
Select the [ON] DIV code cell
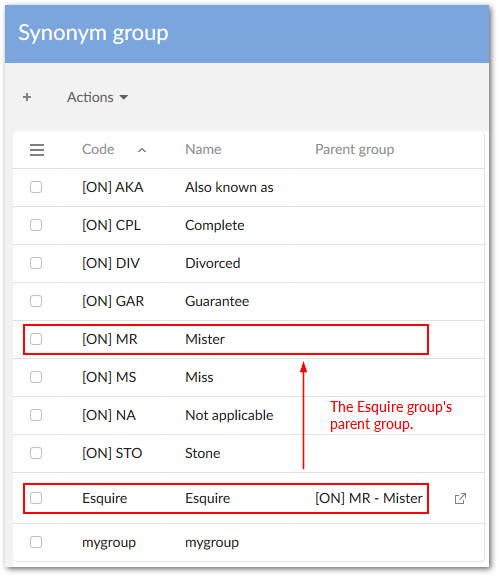pos(111,263)
